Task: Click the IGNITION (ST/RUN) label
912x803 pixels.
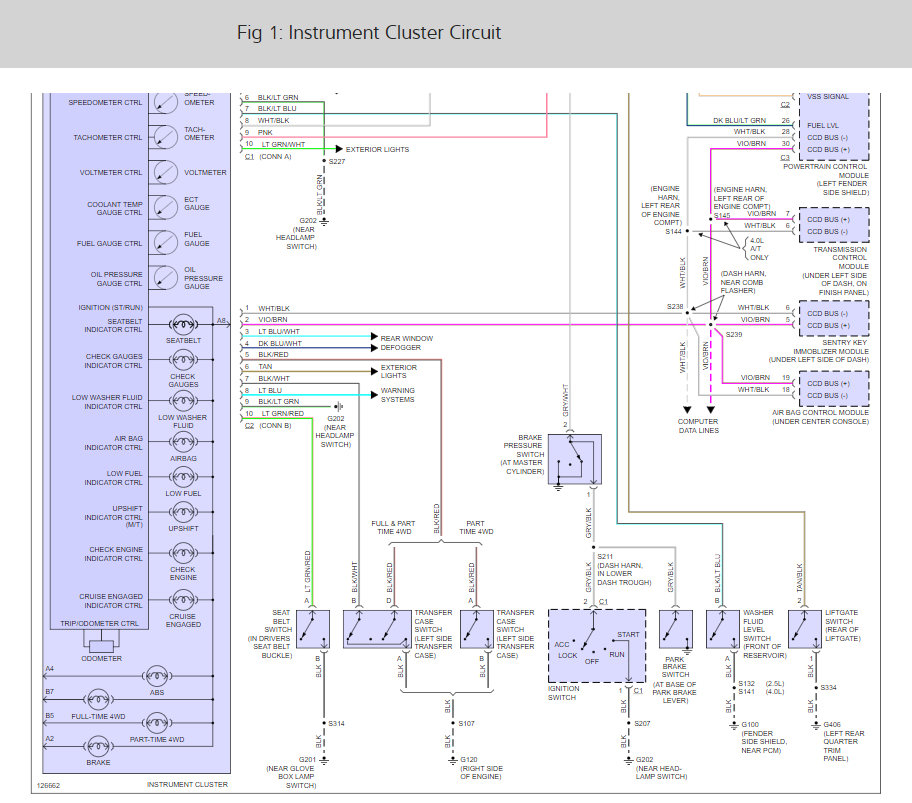Action: coord(111,307)
